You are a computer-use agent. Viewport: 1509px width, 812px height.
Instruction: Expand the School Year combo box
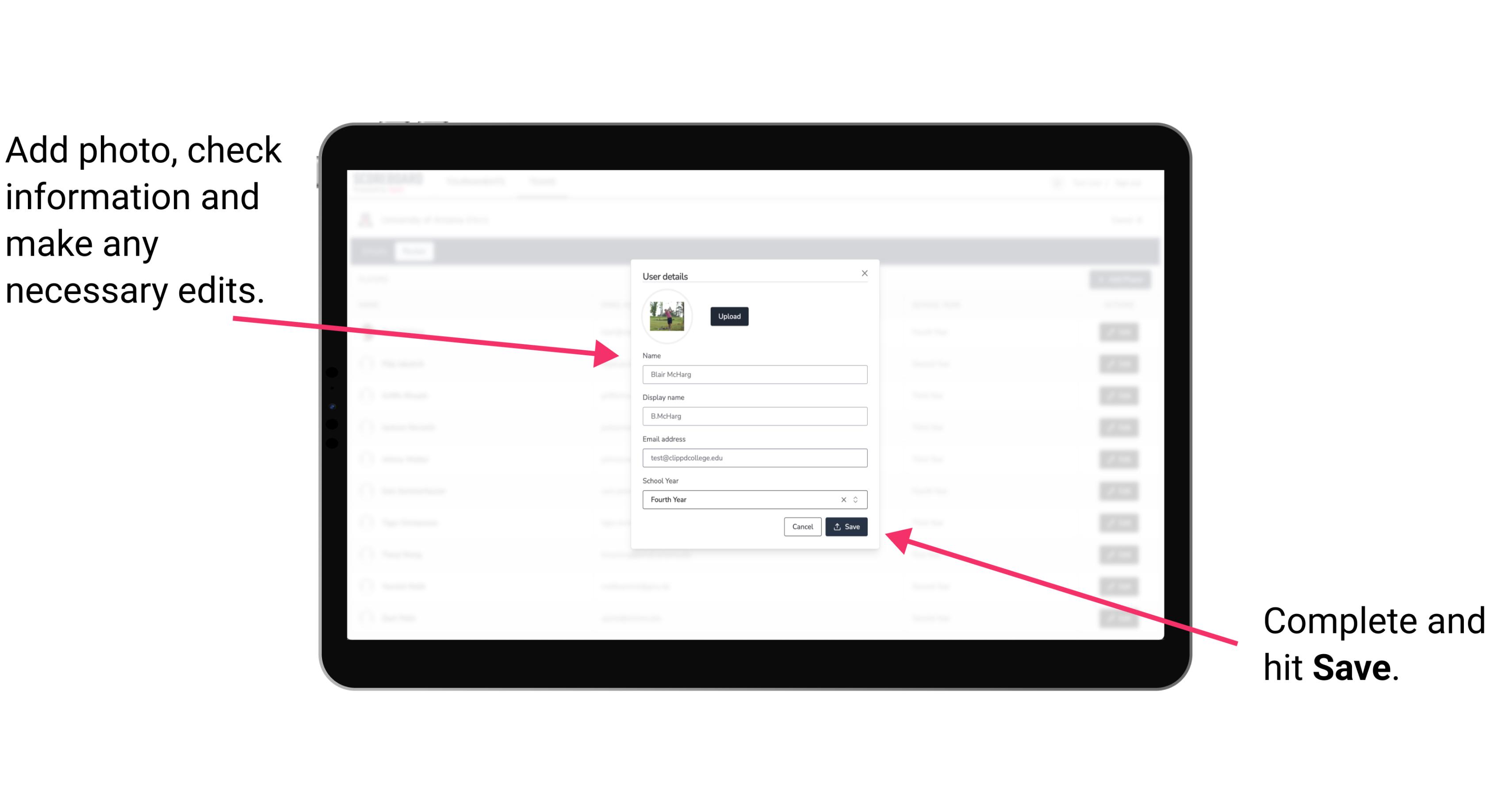[x=858, y=499]
